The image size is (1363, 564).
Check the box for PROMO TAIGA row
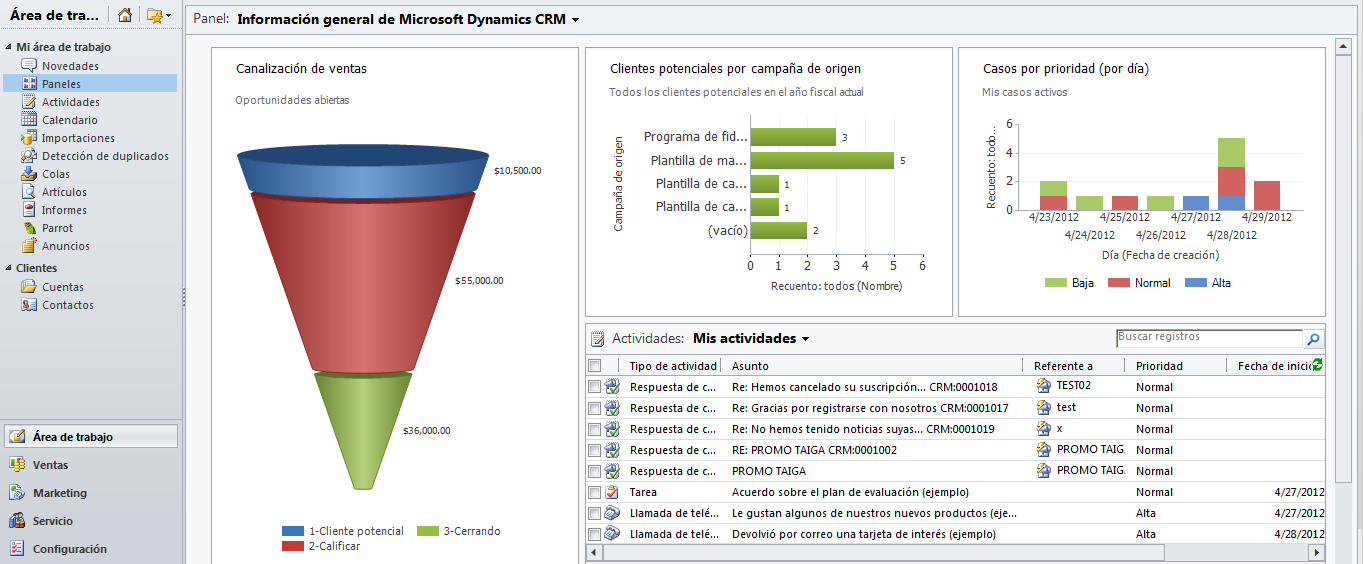click(x=595, y=471)
